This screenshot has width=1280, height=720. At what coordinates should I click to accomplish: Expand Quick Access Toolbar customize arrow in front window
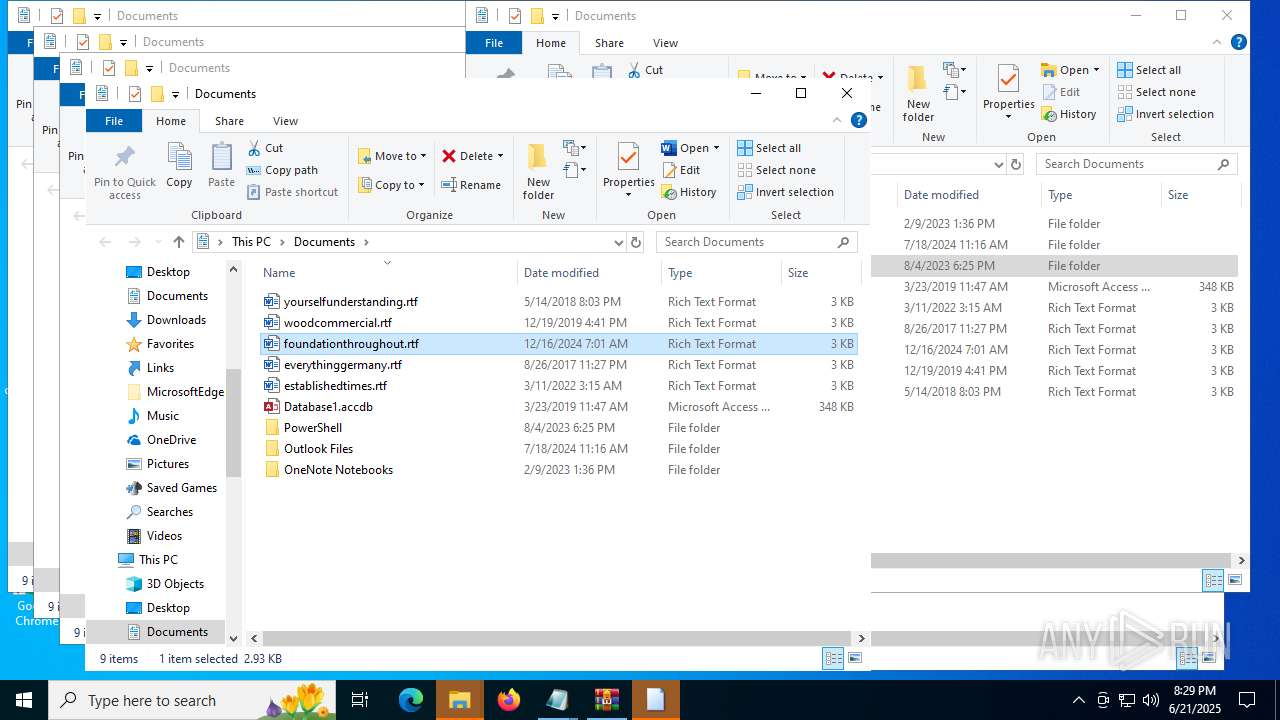(x=175, y=94)
